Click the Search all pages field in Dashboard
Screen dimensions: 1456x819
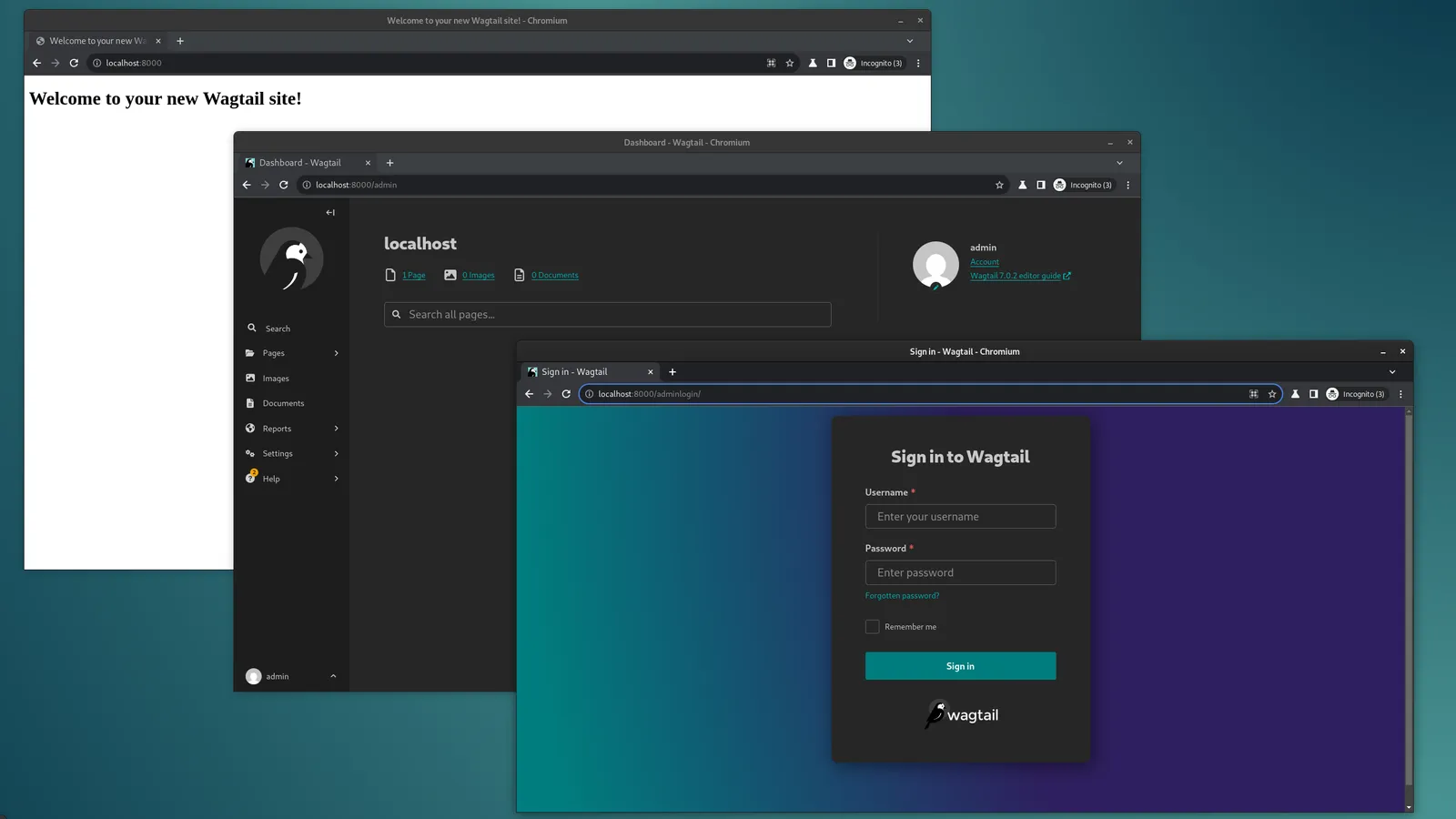coord(607,315)
